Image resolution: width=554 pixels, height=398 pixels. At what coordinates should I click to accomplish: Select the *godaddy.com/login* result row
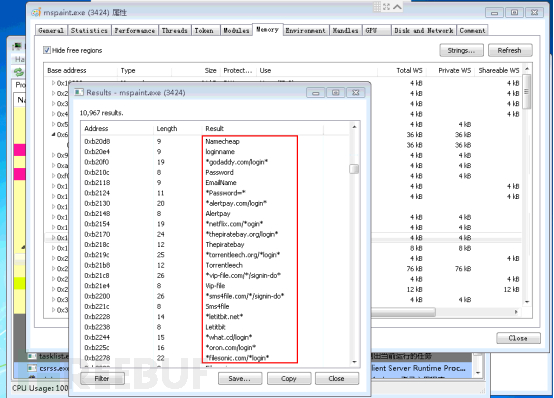(x=216, y=162)
